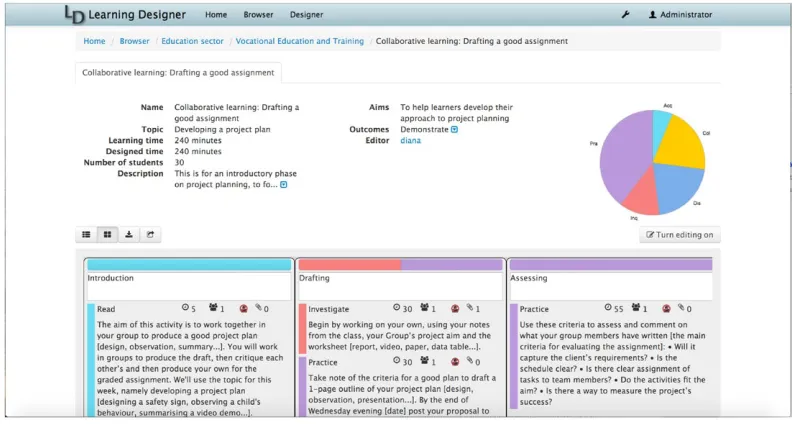
Task: Go to Home breadcrumb link
Action: click(x=94, y=41)
